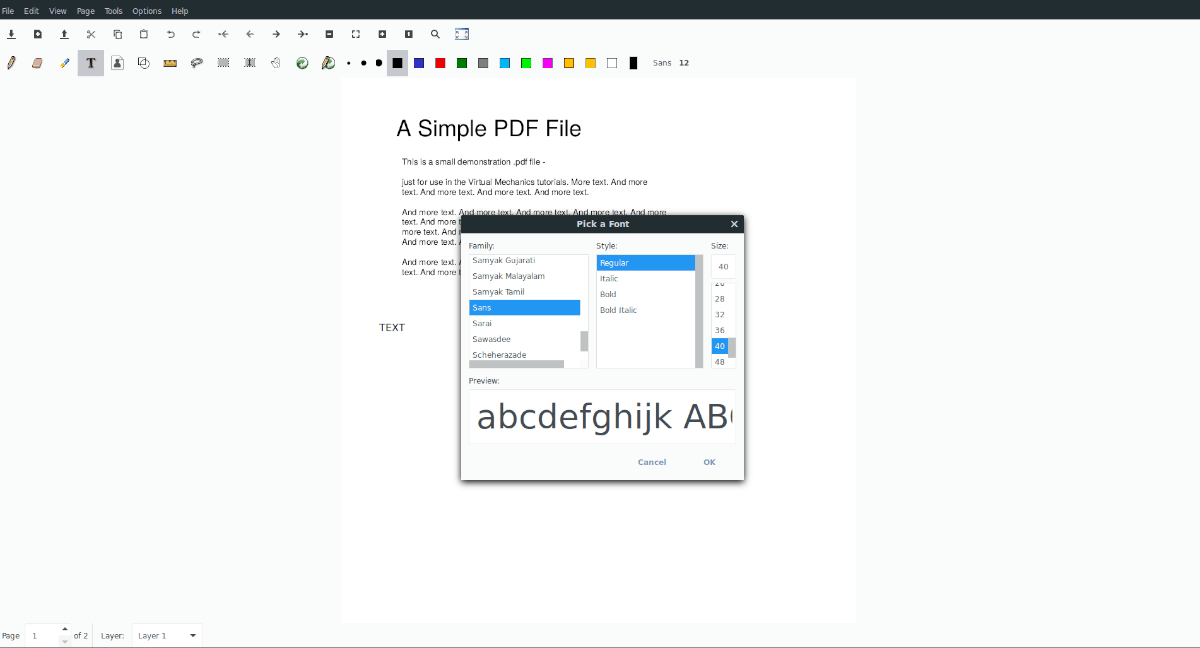
Task: Click the Page width zoom icon
Action: click(x=356, y=34)
